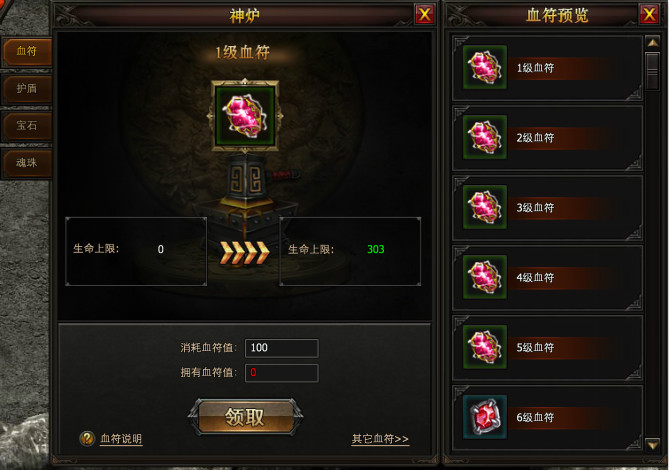
Task: Click the 拥有血符值 field
Action: pyautogui.click(x=282, y=373)
